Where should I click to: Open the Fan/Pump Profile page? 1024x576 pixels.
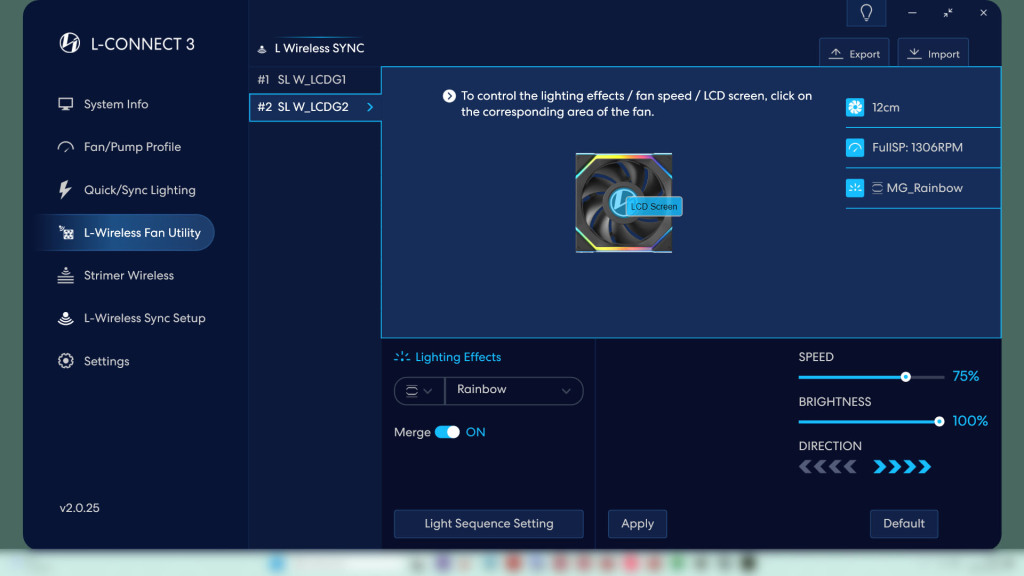(132, 147)
